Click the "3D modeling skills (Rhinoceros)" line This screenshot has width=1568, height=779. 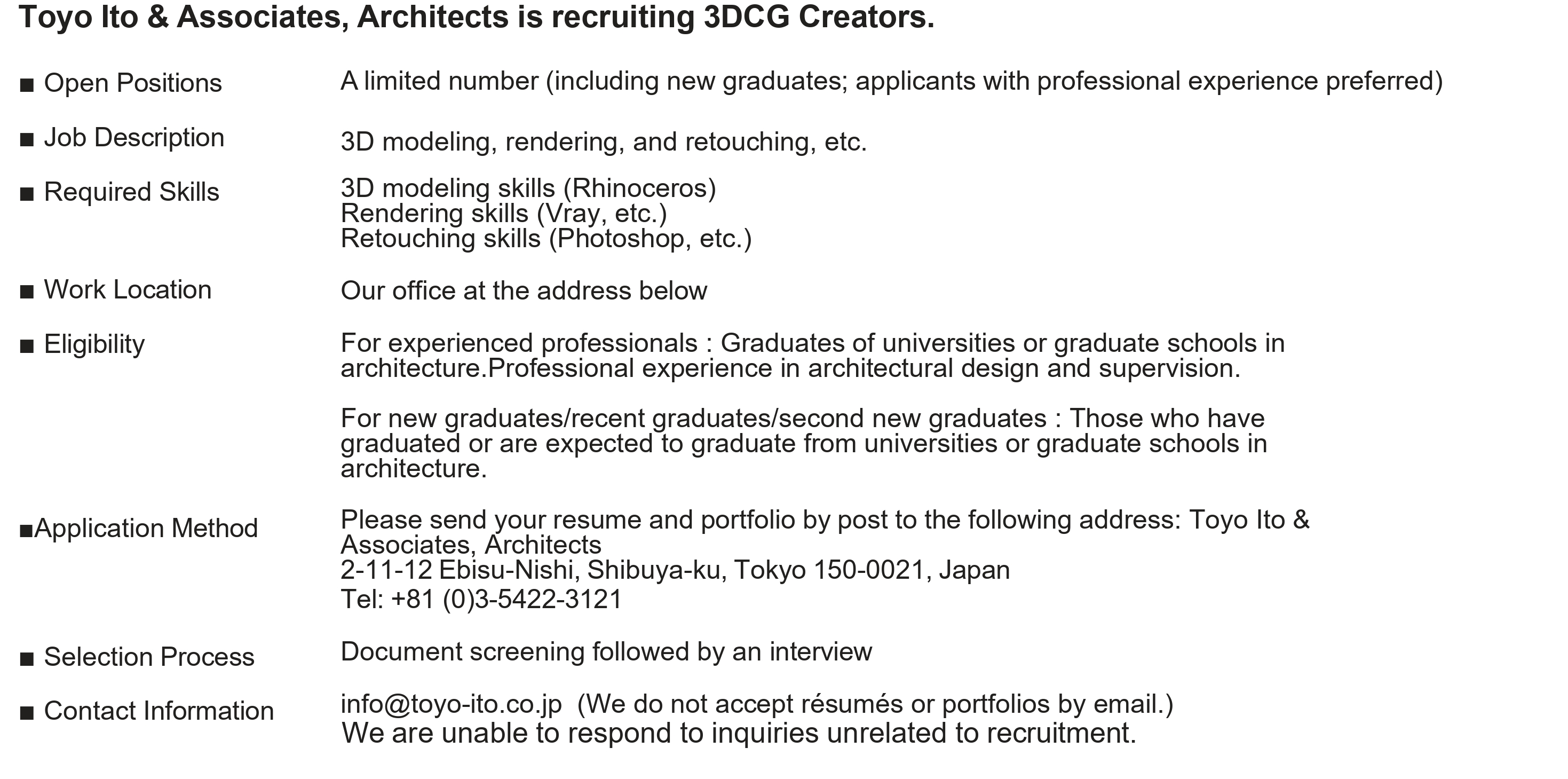click(528, 188)
